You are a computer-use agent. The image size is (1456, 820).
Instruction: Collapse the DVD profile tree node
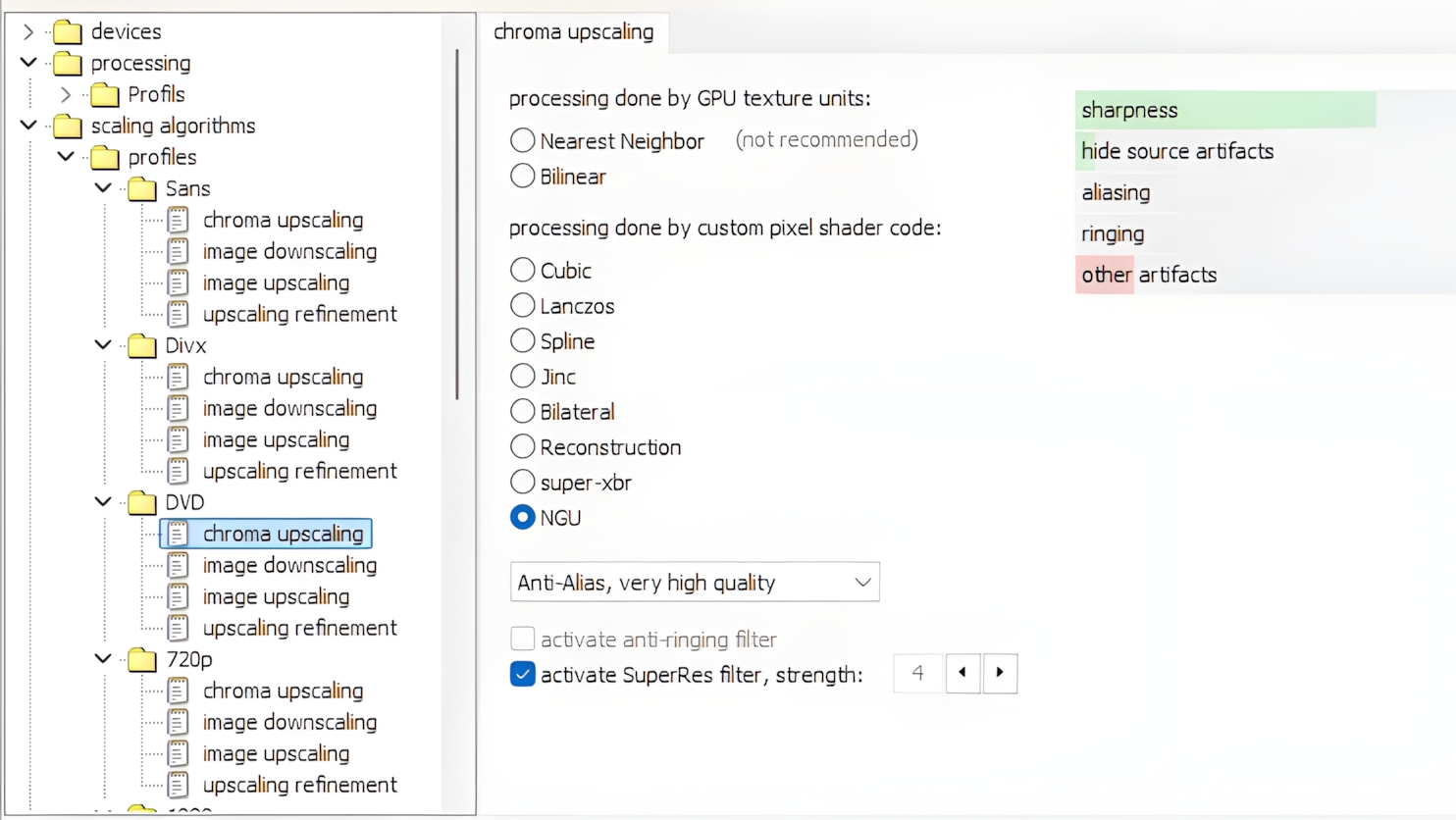click(x=103, y=502)
